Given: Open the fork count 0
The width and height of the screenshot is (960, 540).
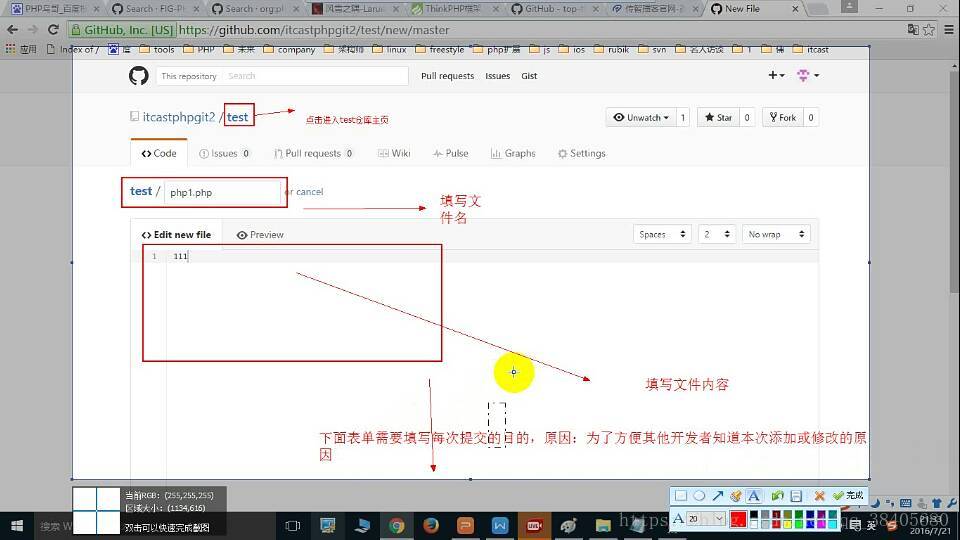Looking at the screenshot, I should coord(811,117).
